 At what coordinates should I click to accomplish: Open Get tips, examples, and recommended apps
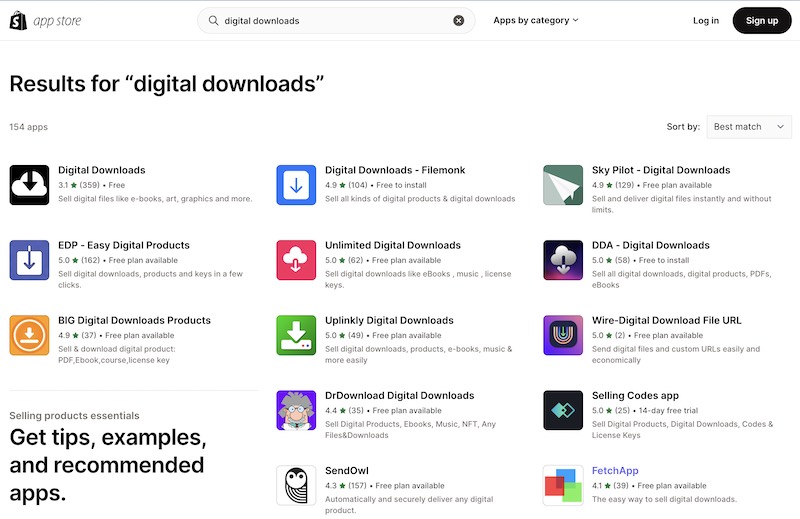click(x=108, y=465)
